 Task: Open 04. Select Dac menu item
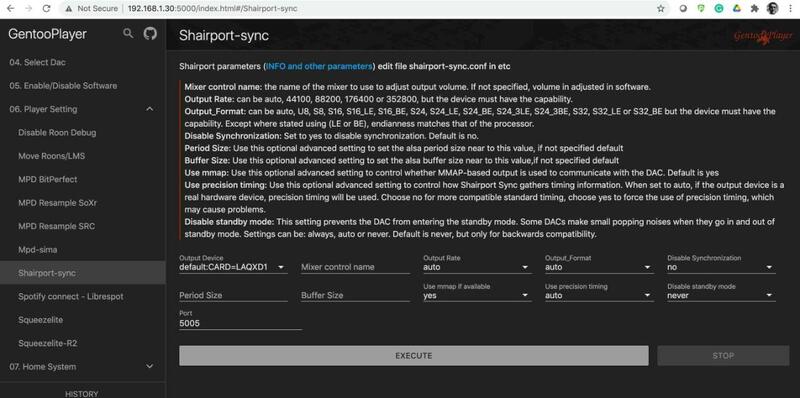click(x=83, y=62)
